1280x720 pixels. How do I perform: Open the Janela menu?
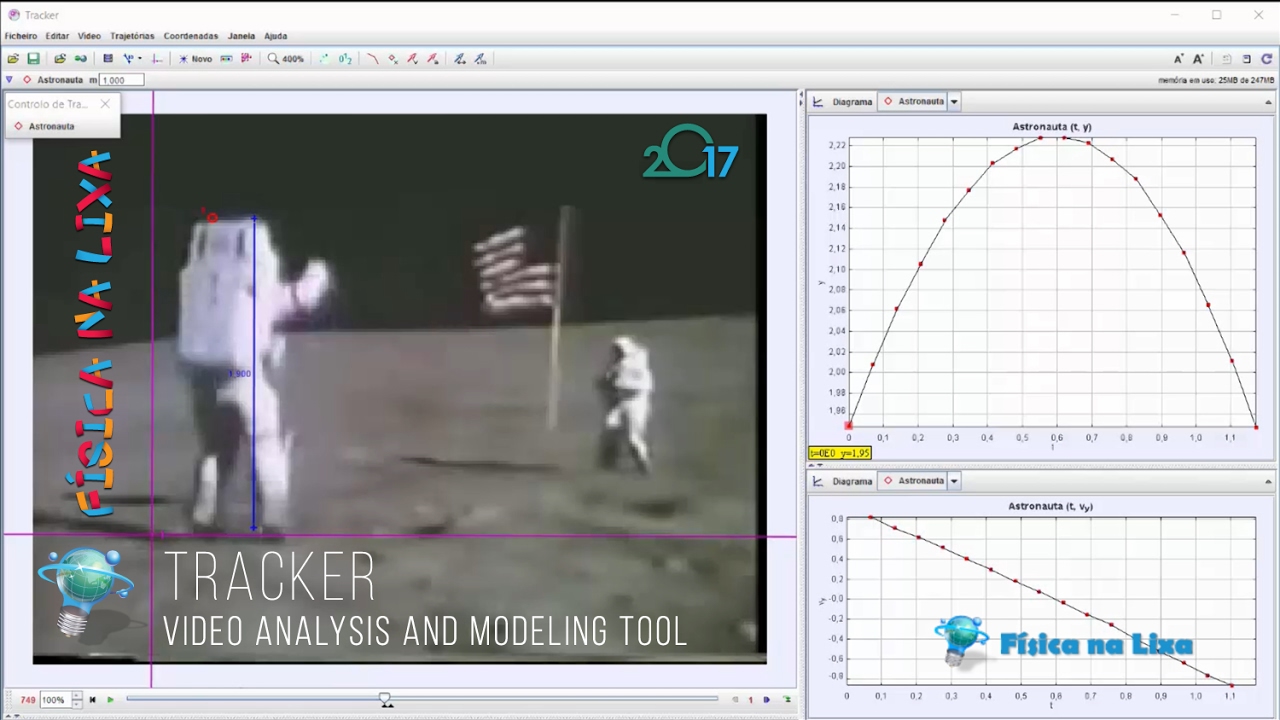click(241, 35)
